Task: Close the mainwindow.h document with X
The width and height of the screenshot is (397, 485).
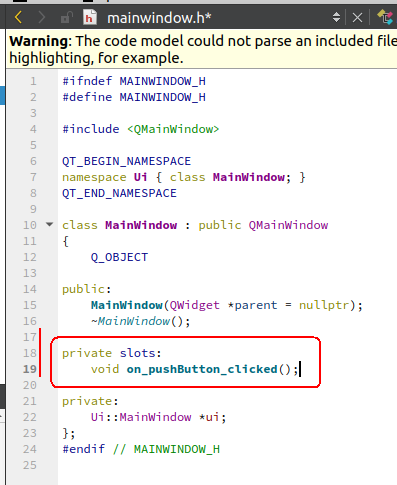Action: point(357,17)
